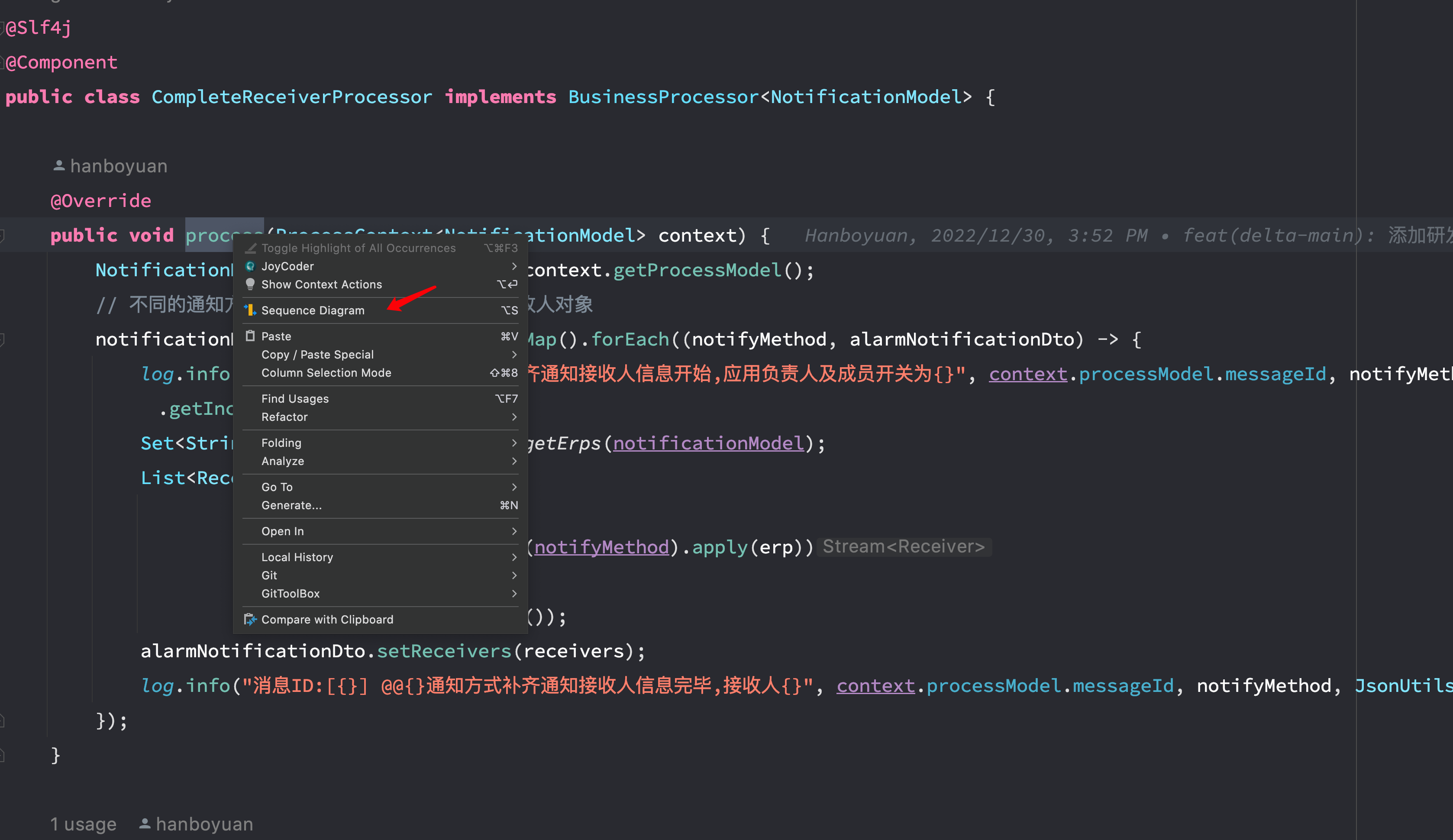This screenshot has width=1453, height=840.
Task: Click the NotificationModel generic in the class declaration
Action: pos(866,97)
